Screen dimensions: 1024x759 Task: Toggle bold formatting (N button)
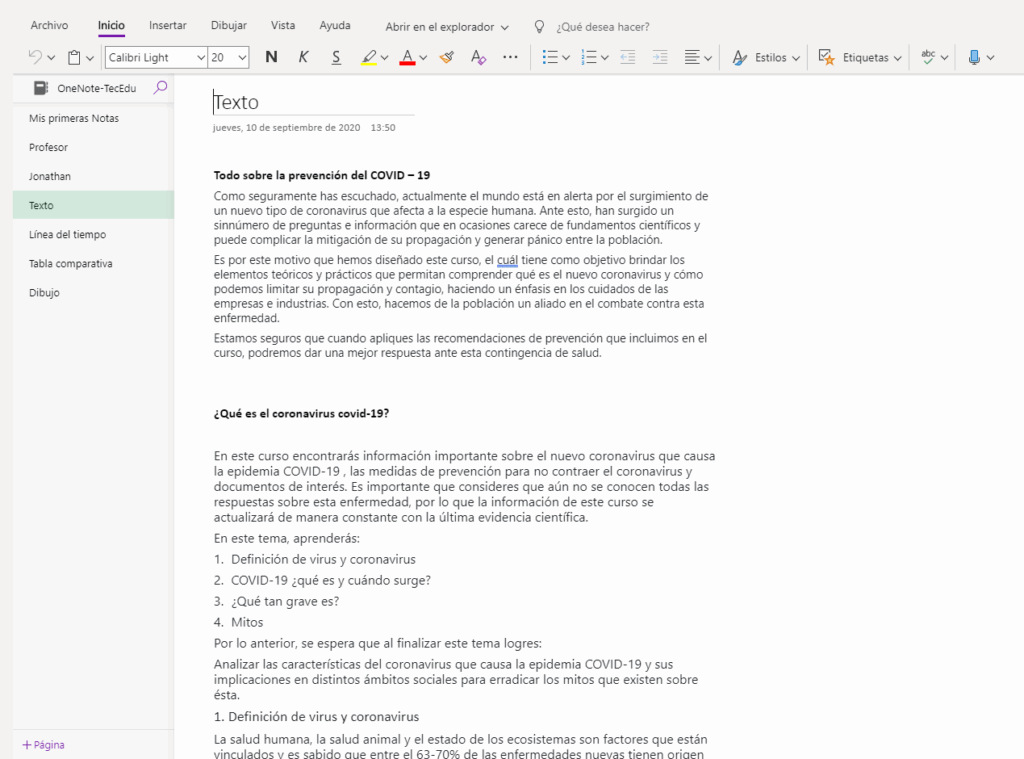[x=271, y=58]
